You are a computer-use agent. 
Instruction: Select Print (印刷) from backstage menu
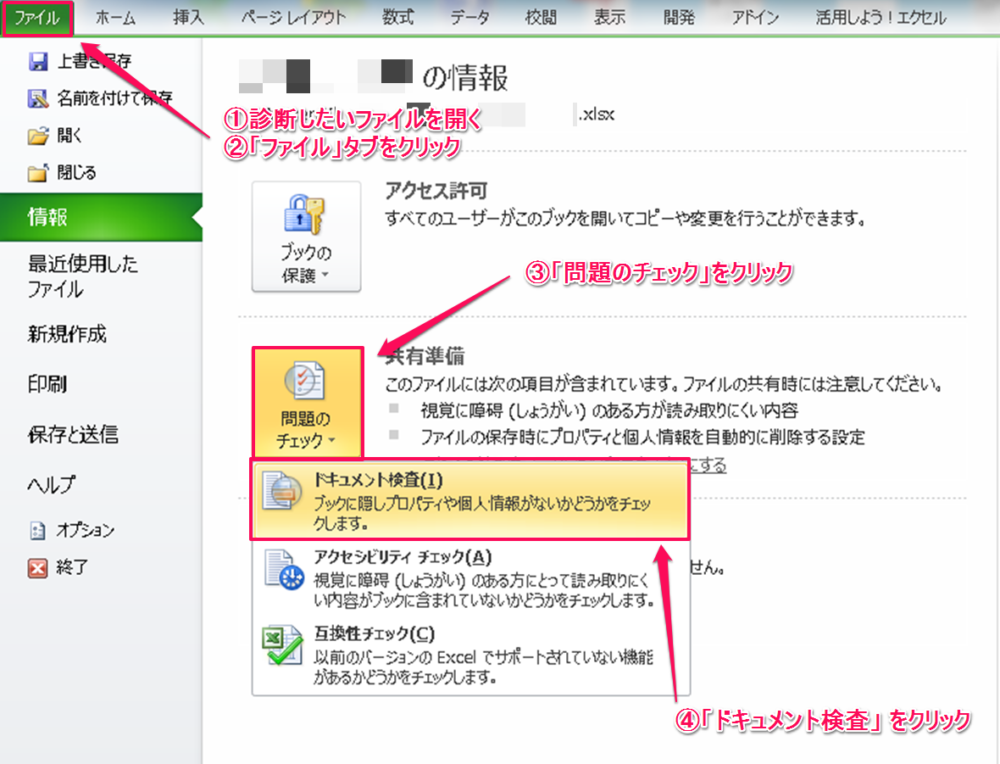click(48, 384)
